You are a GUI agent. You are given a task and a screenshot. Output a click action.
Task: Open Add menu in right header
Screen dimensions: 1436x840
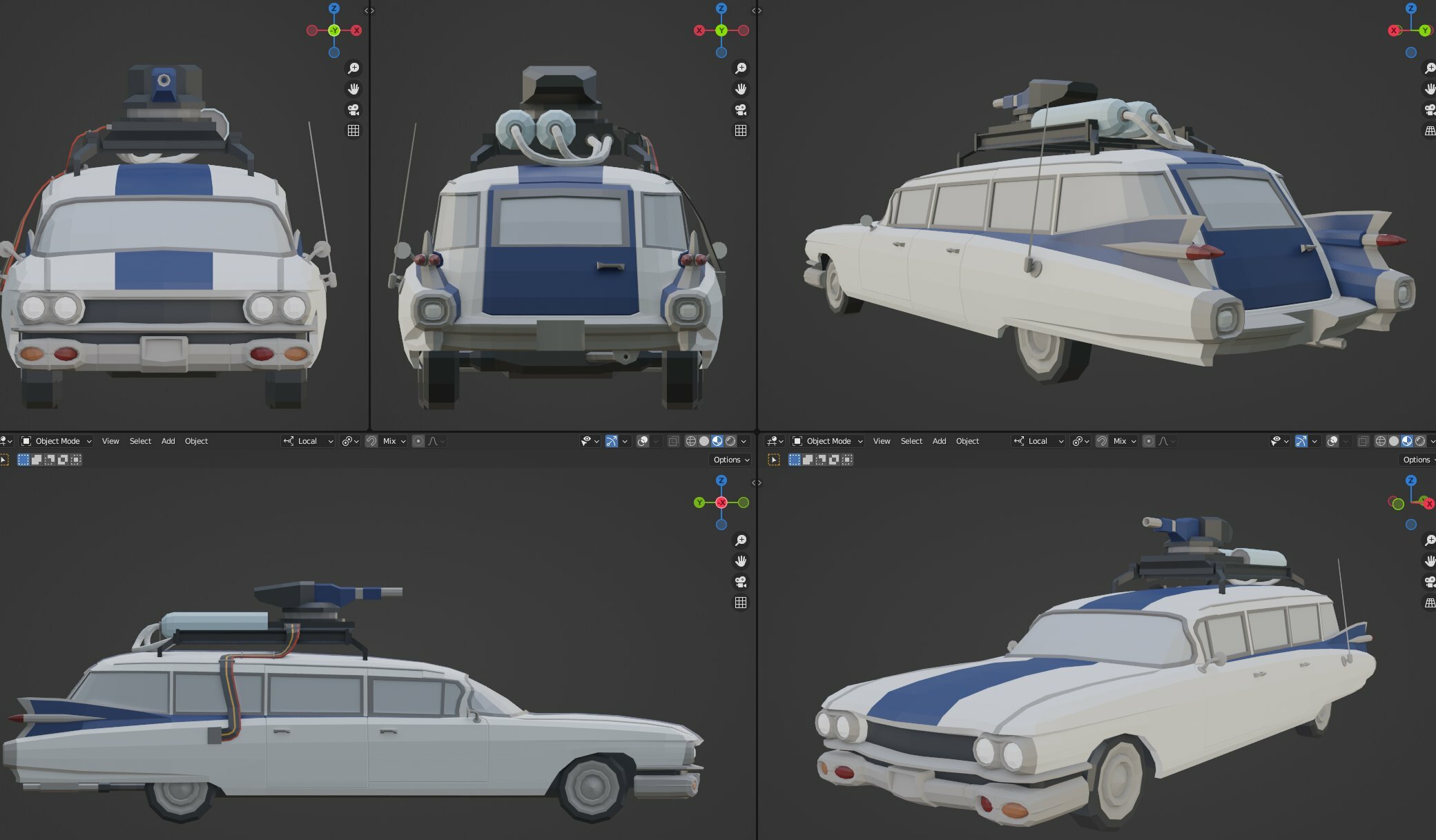pyautogui.click(x=939, y=441)
